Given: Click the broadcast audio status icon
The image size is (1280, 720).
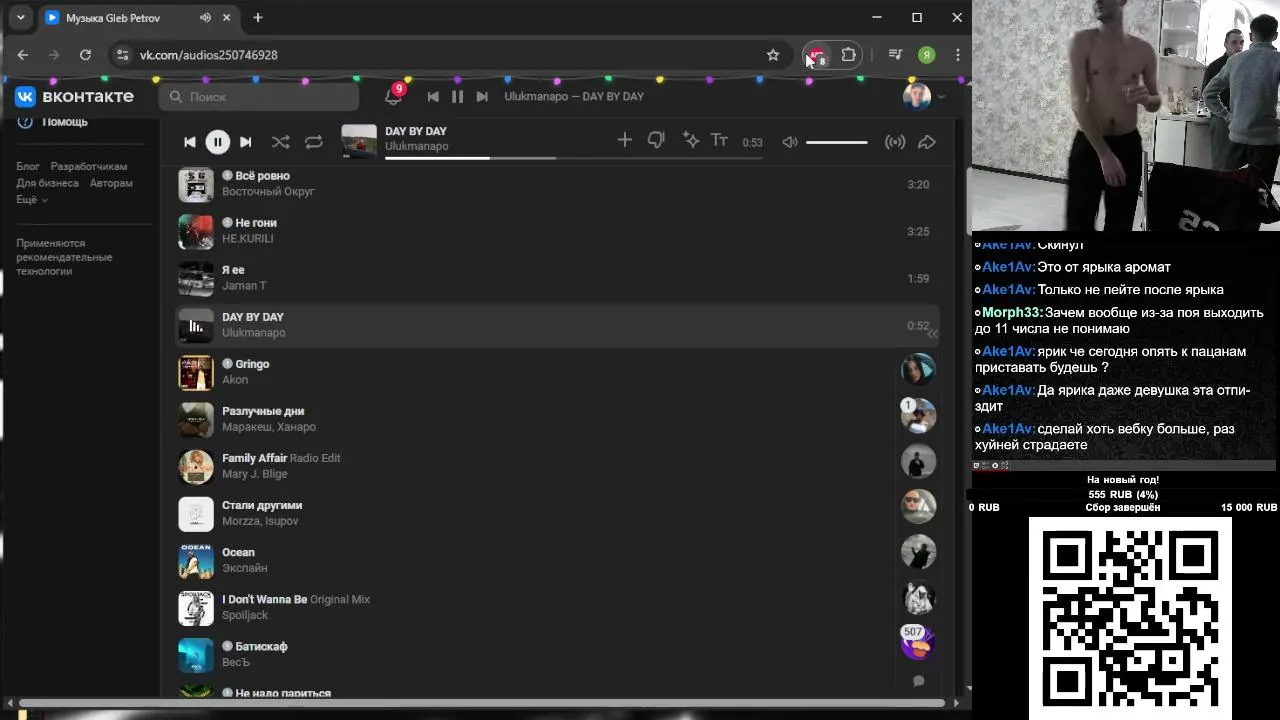Looking at the screenshot, I should [x=895, y=142].
